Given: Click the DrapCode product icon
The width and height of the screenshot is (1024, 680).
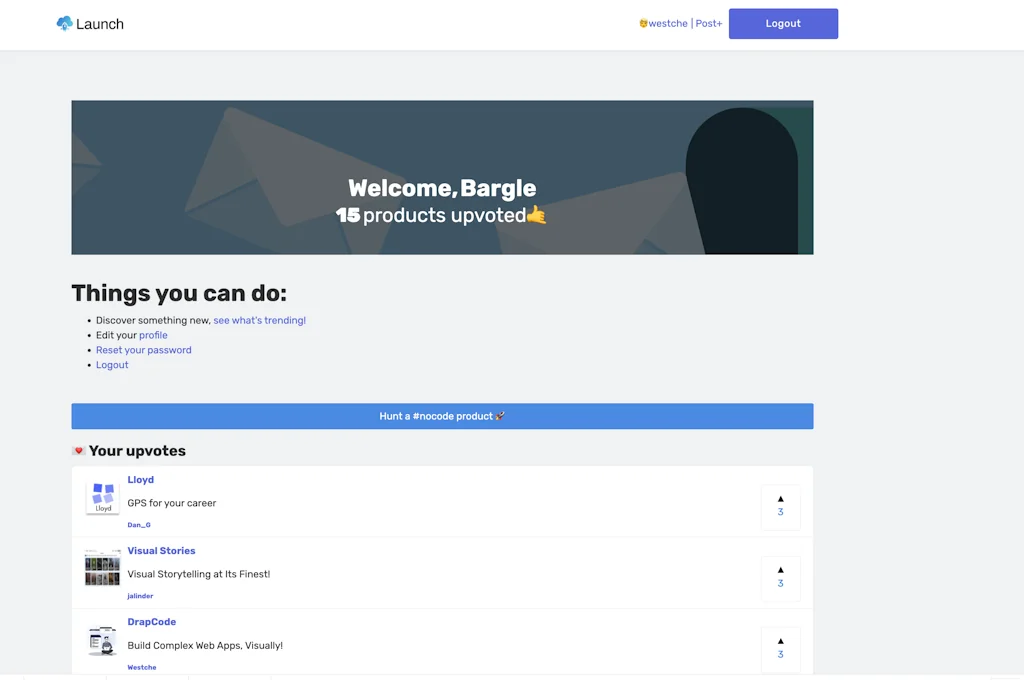Looking at the screenshot, I should [103, 640].
